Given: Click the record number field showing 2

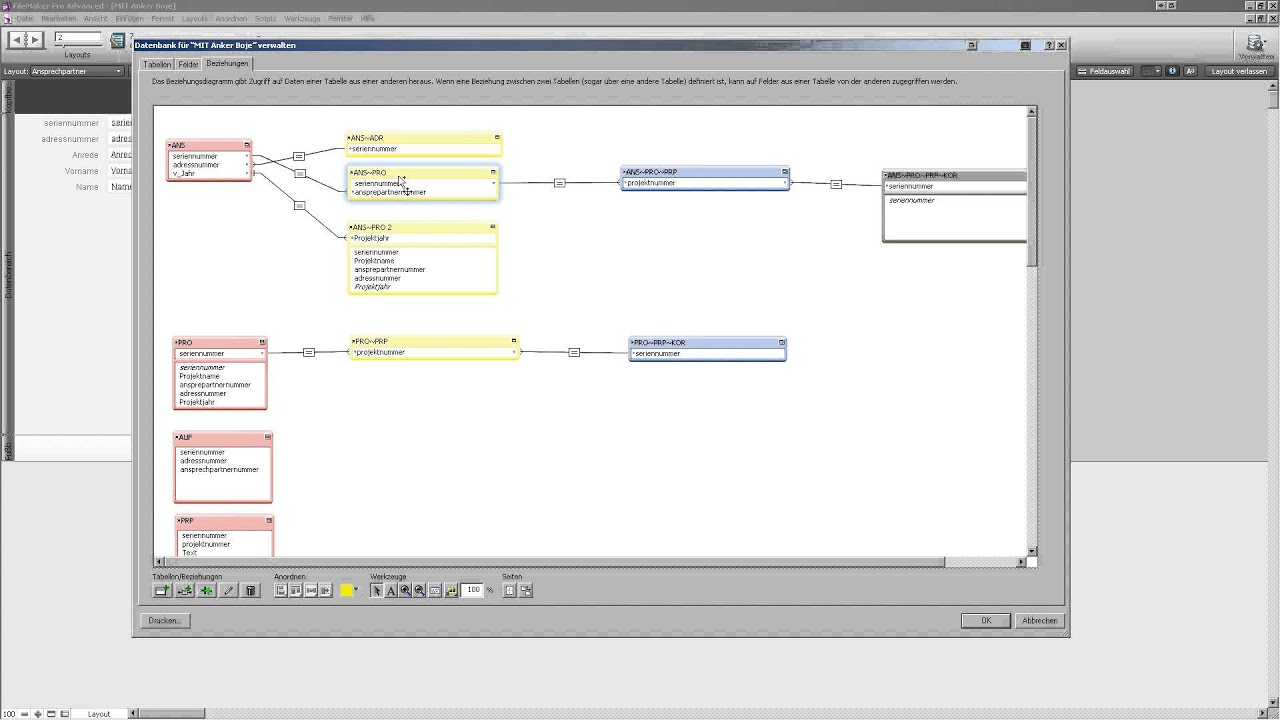Looking at the screenshot, I should tap(78, 38).
